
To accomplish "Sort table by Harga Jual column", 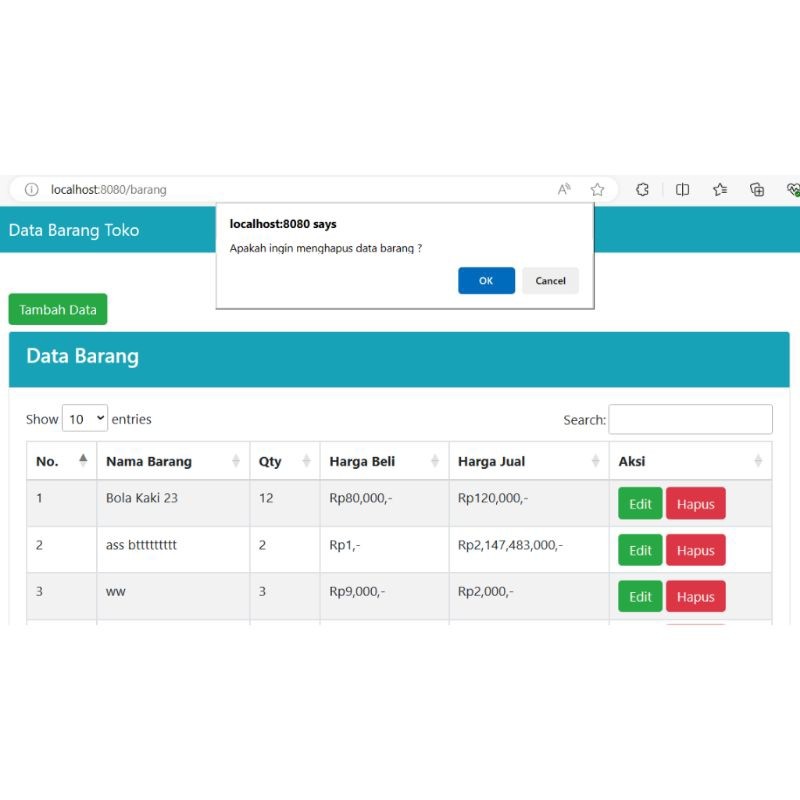I will pos(528,461).
